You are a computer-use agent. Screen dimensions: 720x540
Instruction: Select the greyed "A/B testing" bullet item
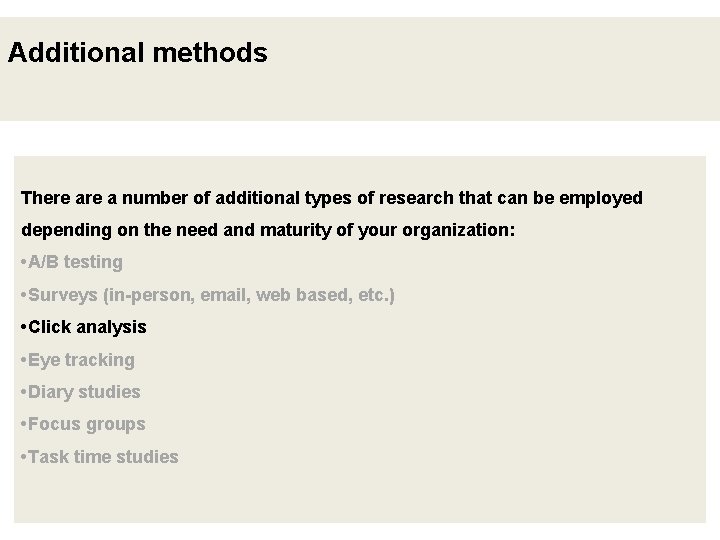pos(72,262)
